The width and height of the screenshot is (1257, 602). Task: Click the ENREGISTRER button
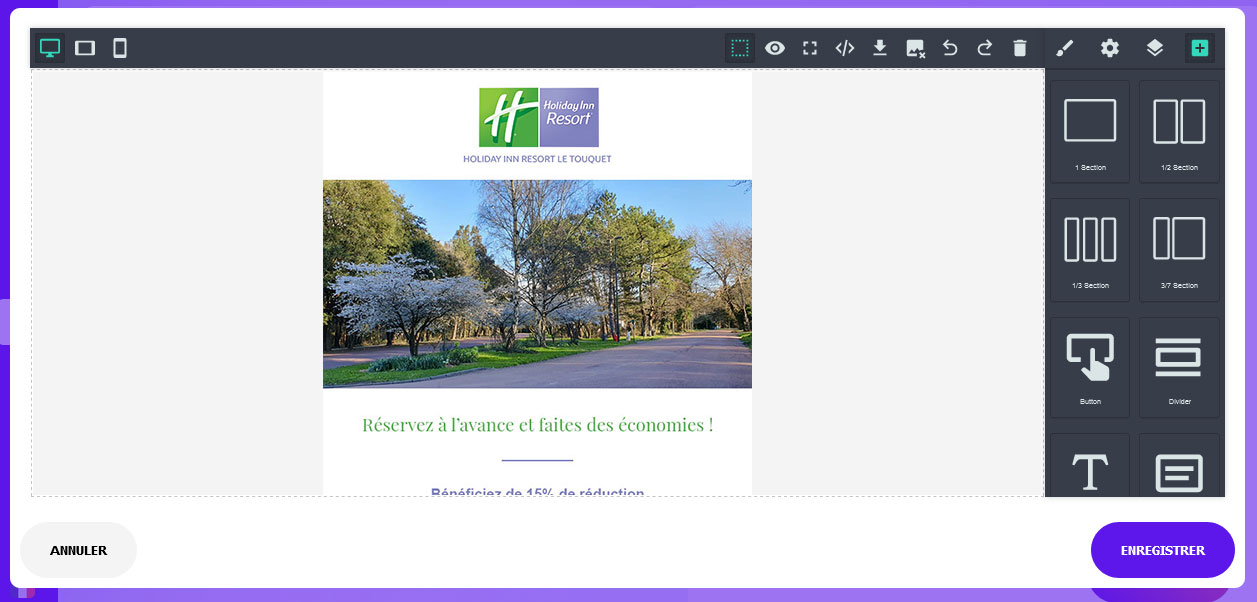coord(1162,550)
